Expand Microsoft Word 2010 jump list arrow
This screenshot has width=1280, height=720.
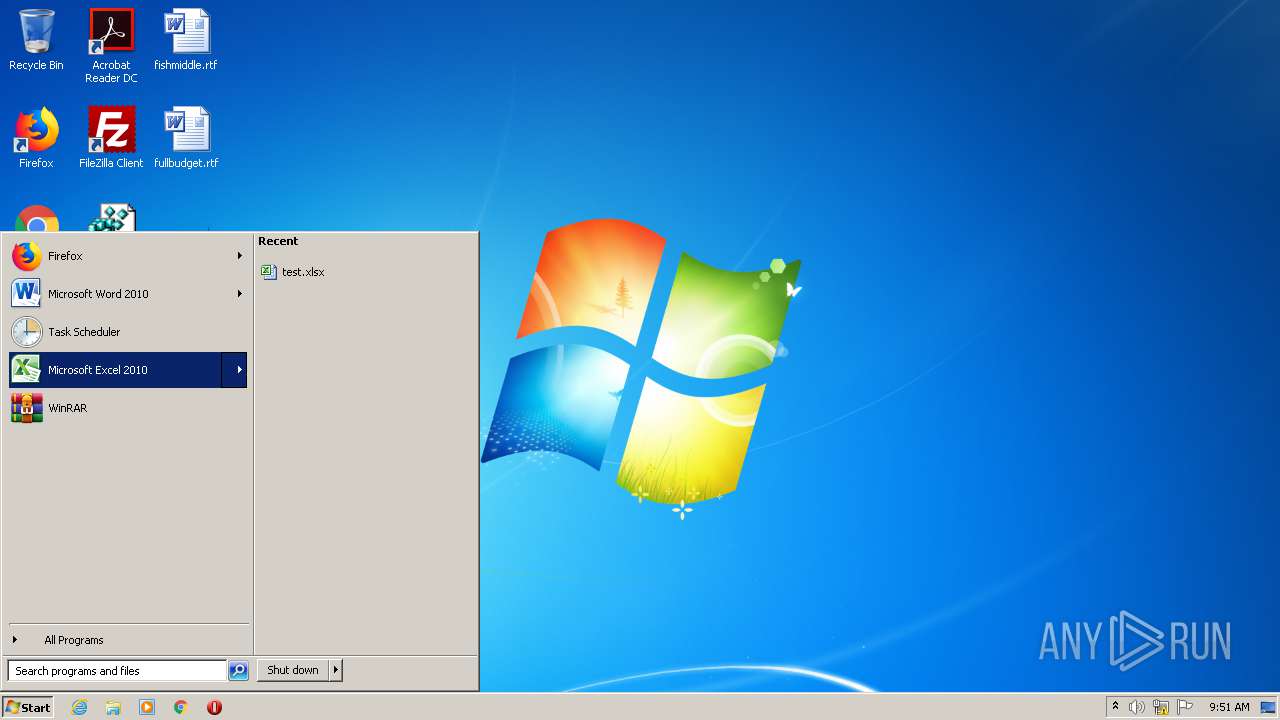pyautogui.click(x=239, y=294)
